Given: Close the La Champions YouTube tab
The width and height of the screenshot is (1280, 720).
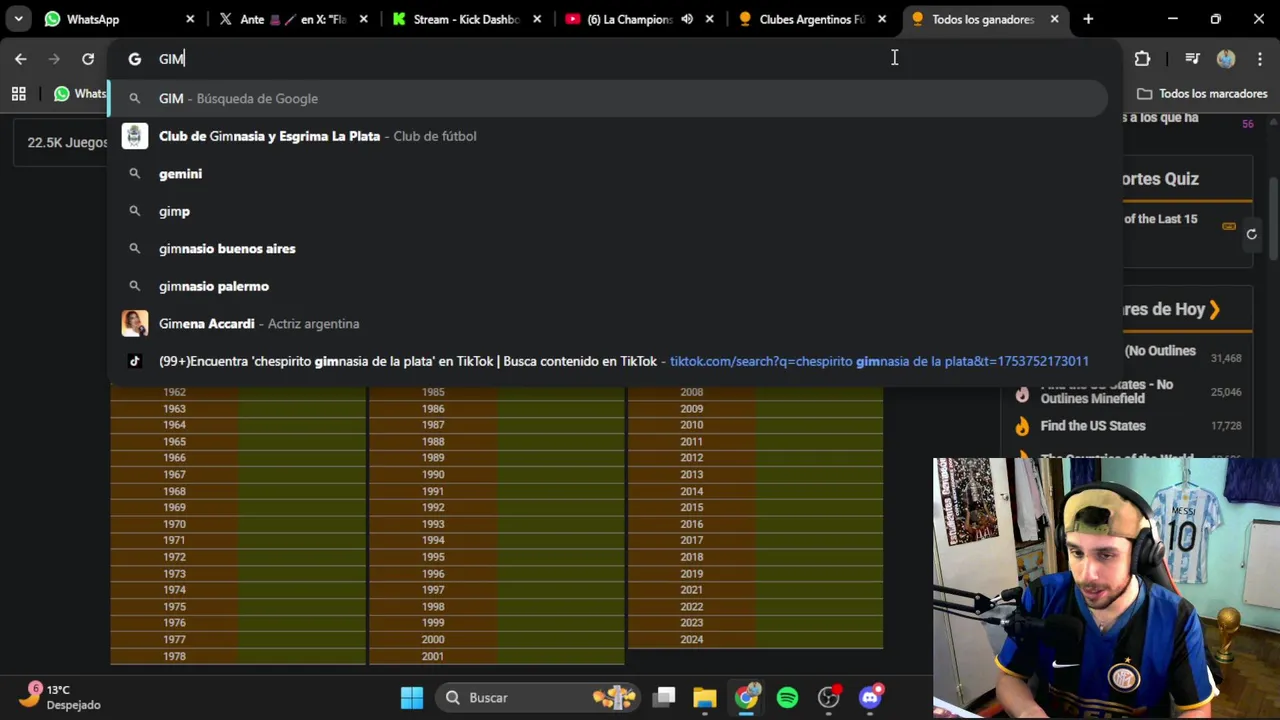Looking at the screenshot, I should pos(712,19).
